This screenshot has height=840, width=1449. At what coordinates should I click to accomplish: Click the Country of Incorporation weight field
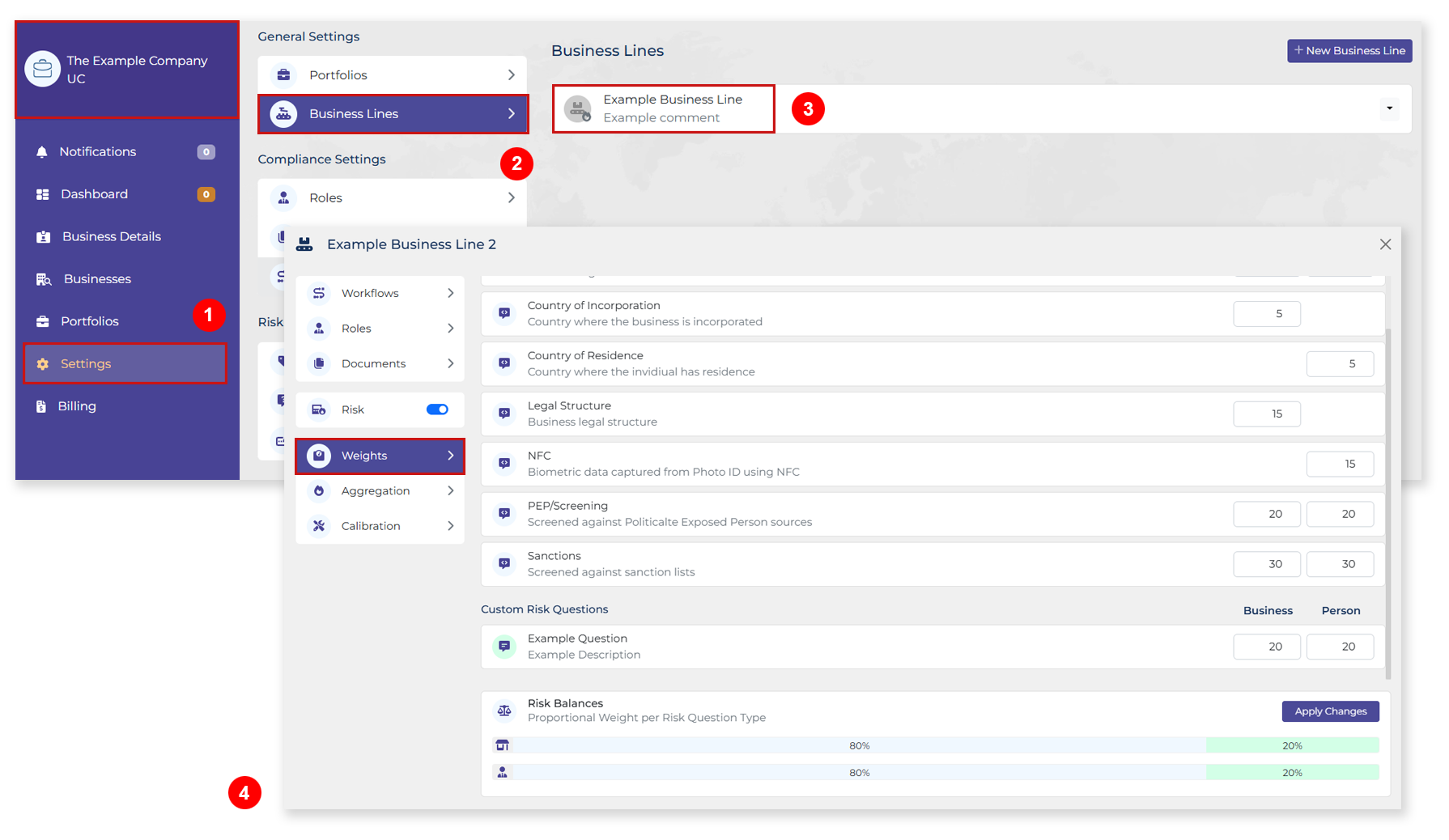(1267, 314)
